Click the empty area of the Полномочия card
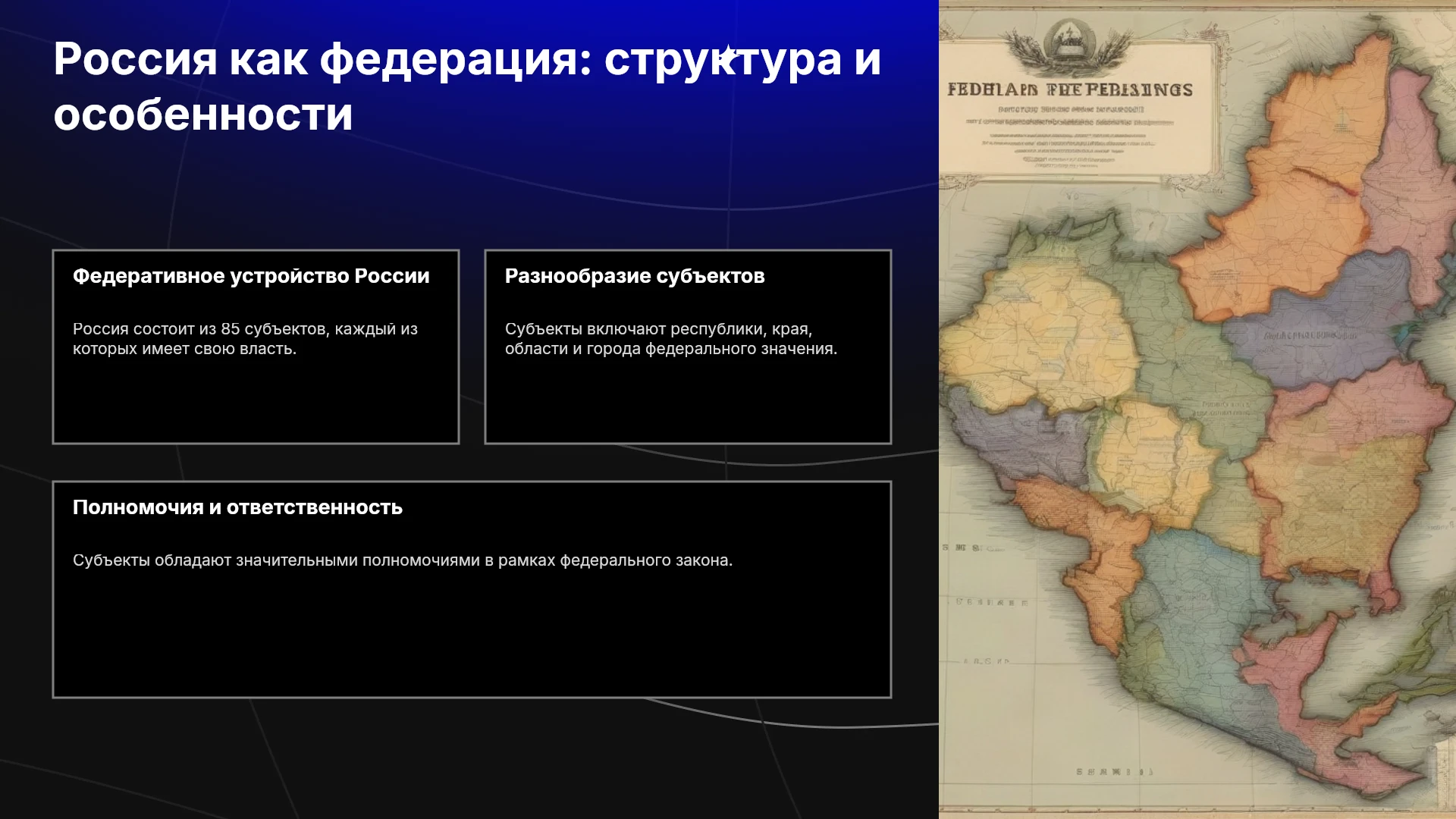 472,637
